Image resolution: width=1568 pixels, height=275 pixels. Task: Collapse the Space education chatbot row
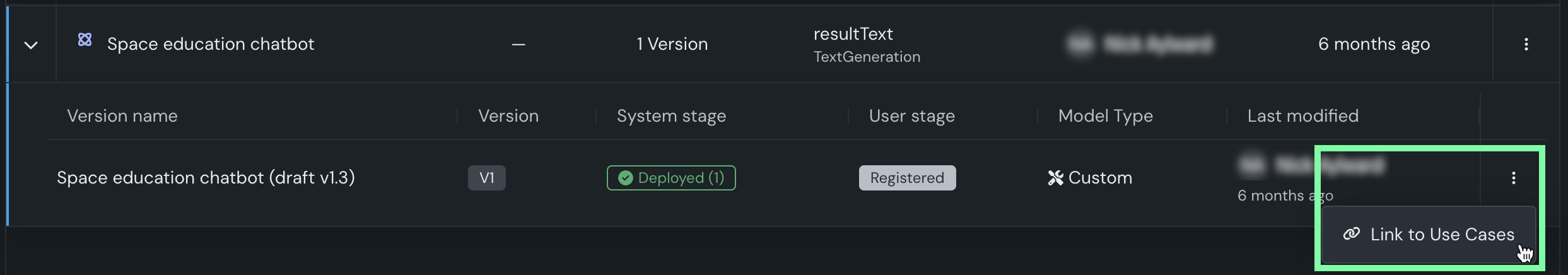click(31, 45)
